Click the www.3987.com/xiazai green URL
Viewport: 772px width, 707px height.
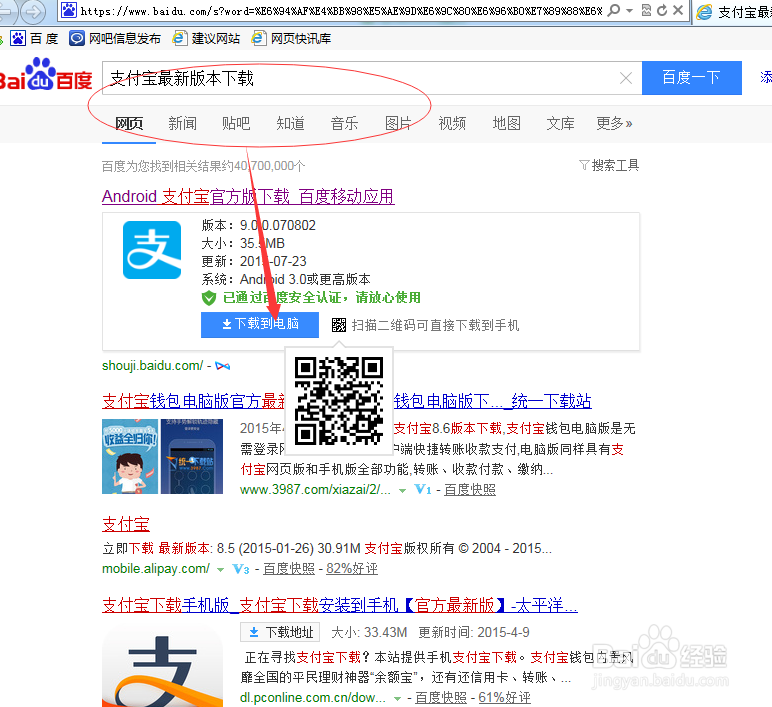click(315, 489)
